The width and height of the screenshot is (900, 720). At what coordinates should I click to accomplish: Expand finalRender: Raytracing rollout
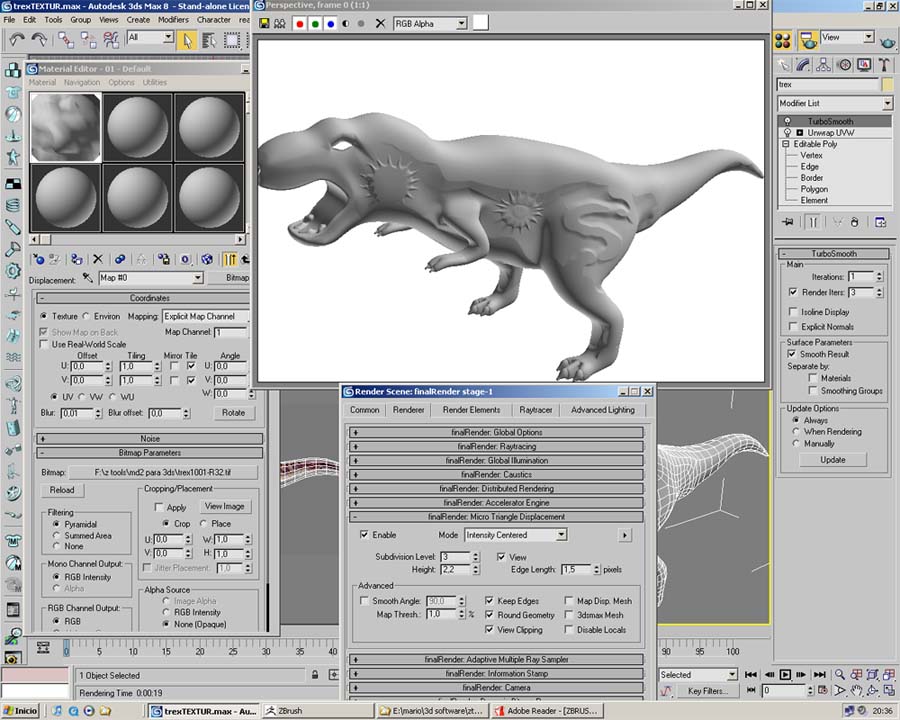[496, 446]
